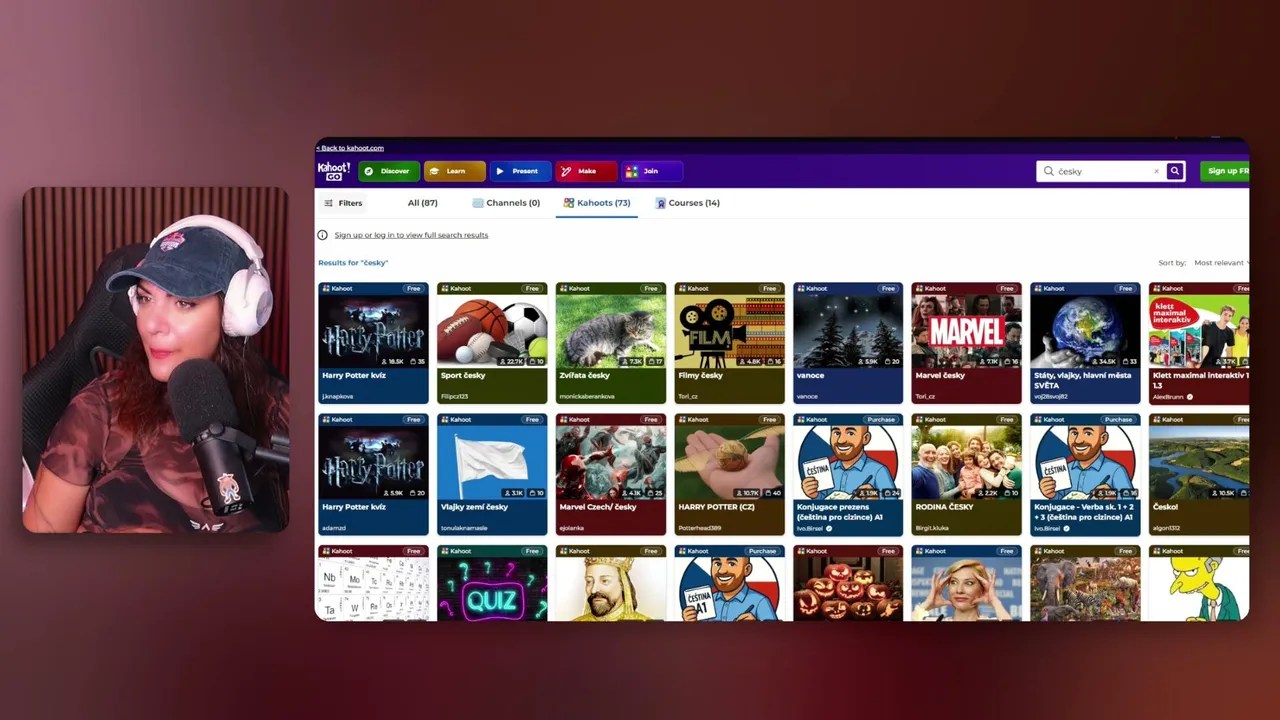The height and width of the screenshot is (720, 1280).
Task: Click author Tori_cz under Filmy česky
Action: tap(688, 397)
